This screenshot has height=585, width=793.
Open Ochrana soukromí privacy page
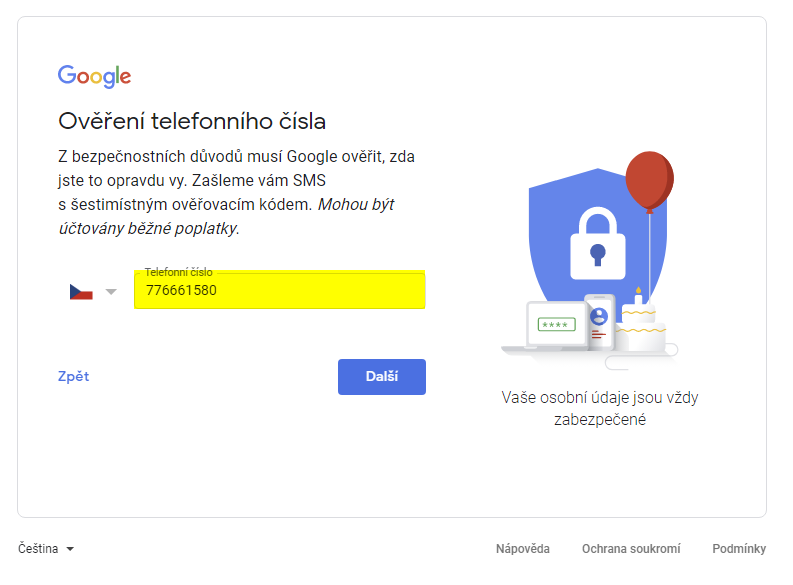(x=631, y=549)
